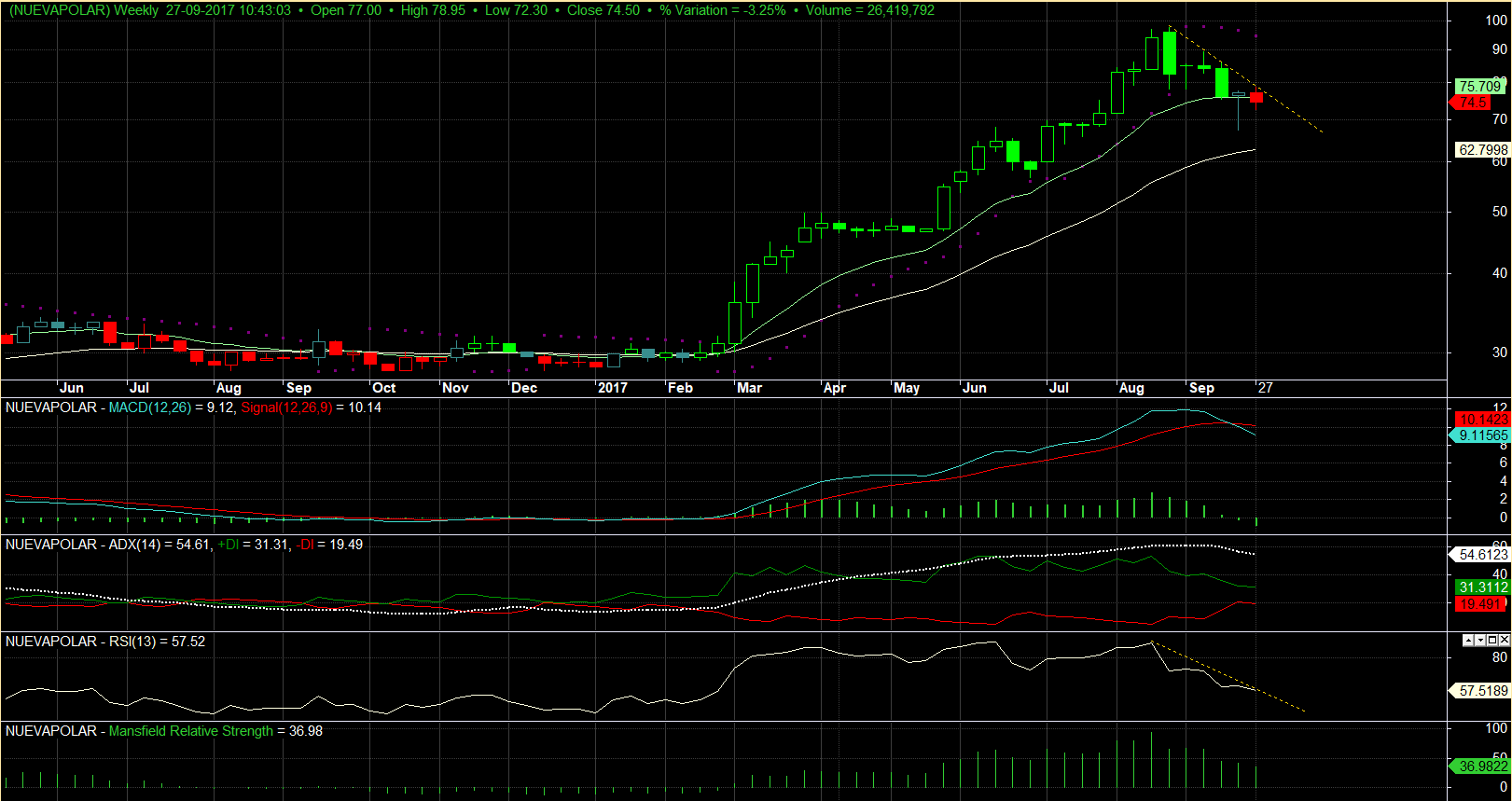Click the +DI = 31.31 label
This screenshot has width=1512, height=801.
(x=254, y=545)
